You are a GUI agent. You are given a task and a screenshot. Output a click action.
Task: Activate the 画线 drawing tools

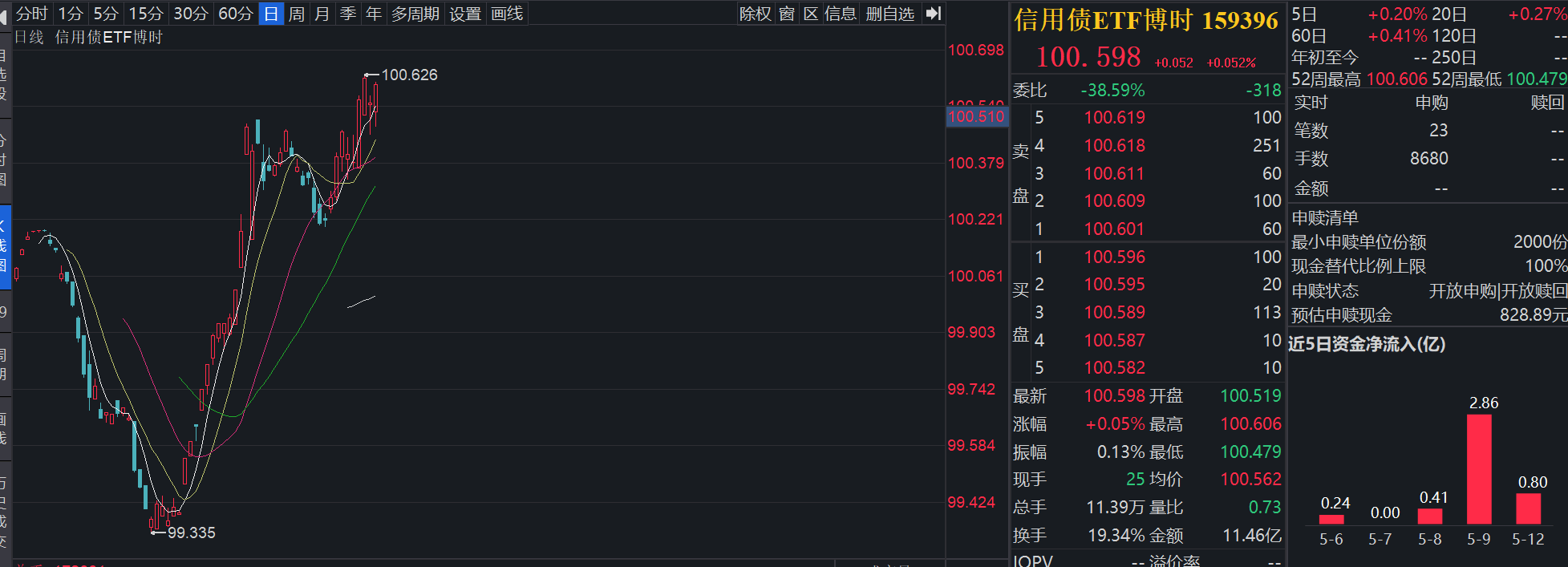point(507,14)
